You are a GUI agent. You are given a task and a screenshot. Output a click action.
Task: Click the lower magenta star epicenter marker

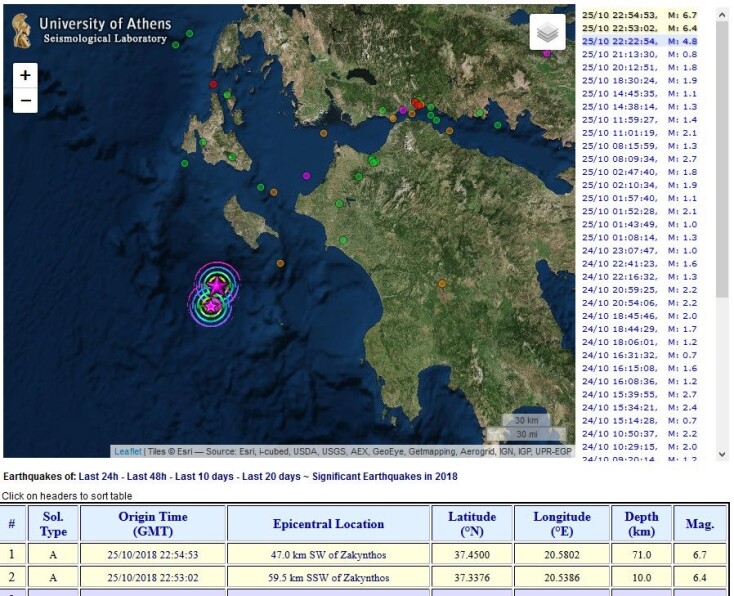[x=212, y=305]
